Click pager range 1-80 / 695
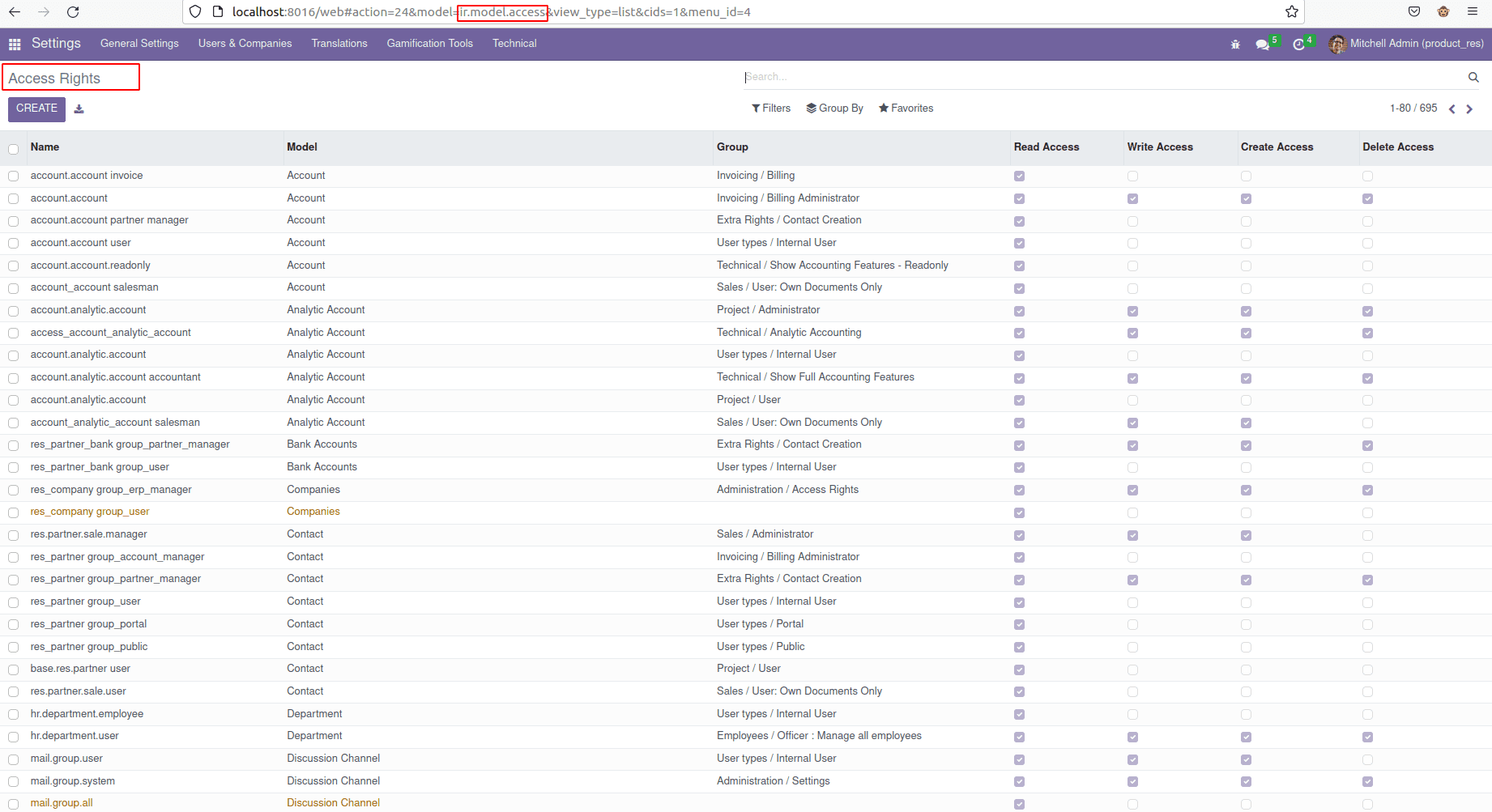1492x812 pixels. (1413, 108)
